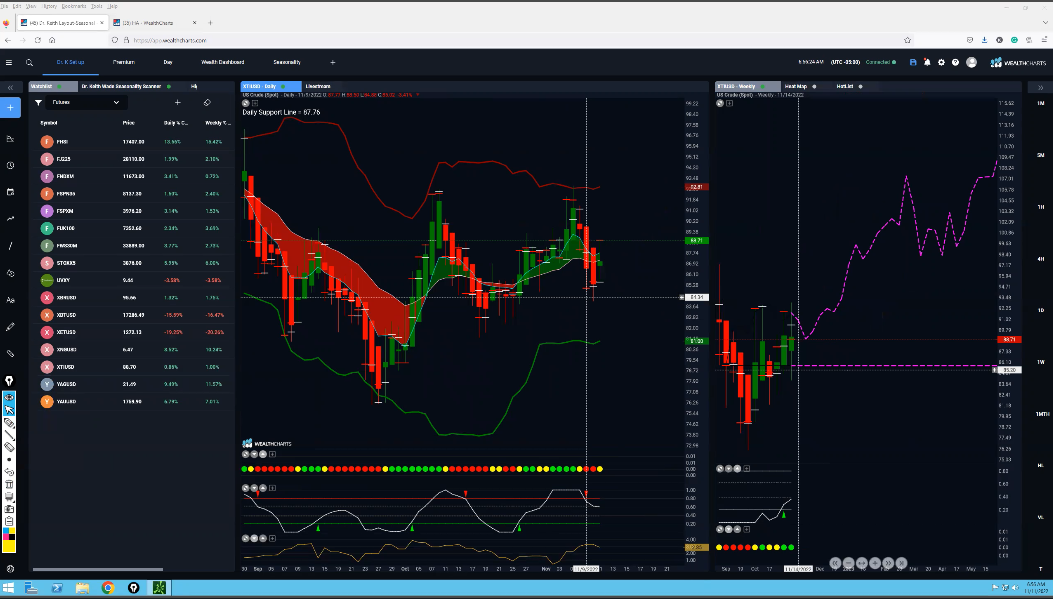Open the calendar icon in left sidebar
This screenshot has width=1053, height=599.
click(10, 192)
